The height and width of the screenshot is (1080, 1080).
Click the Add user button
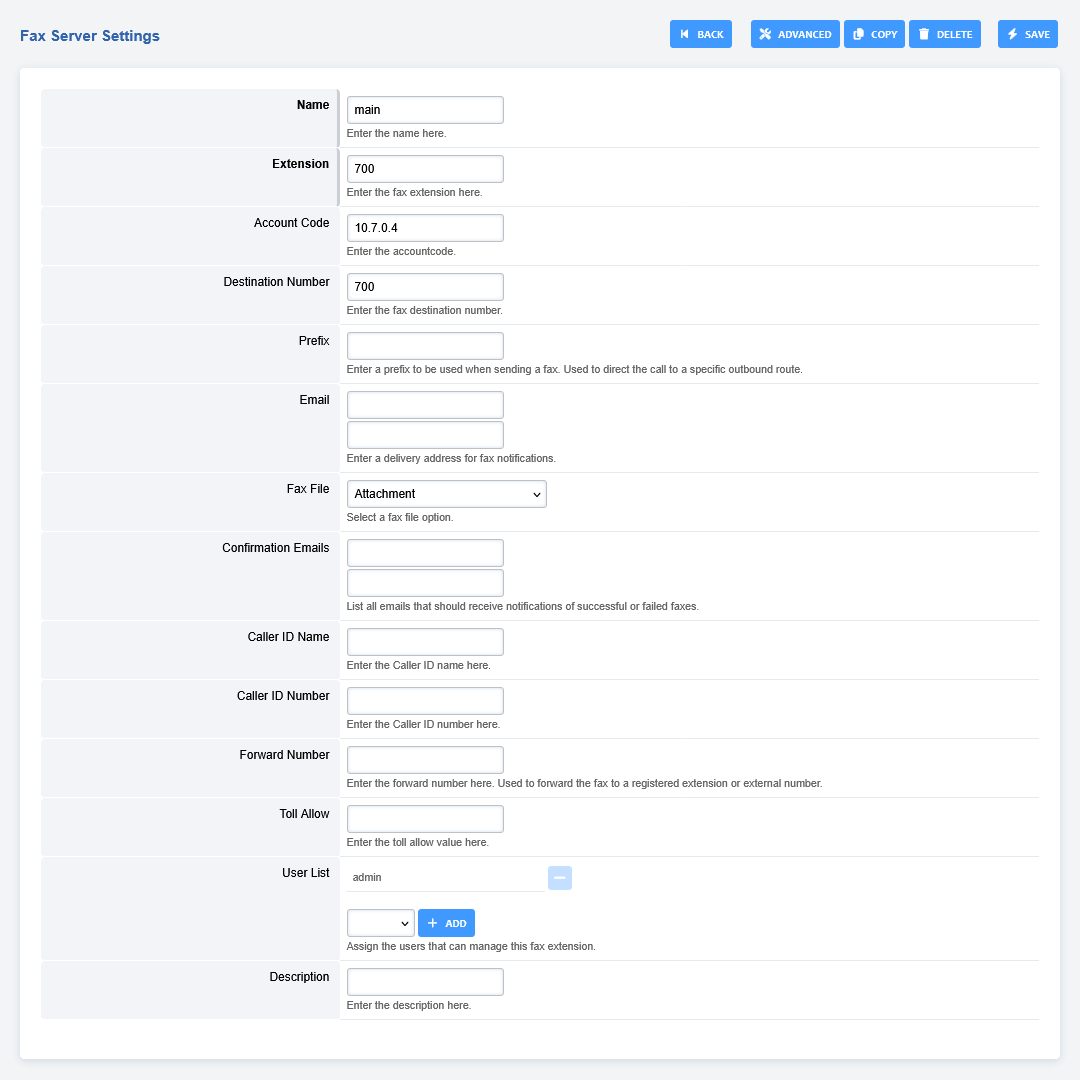coord(446,923)
